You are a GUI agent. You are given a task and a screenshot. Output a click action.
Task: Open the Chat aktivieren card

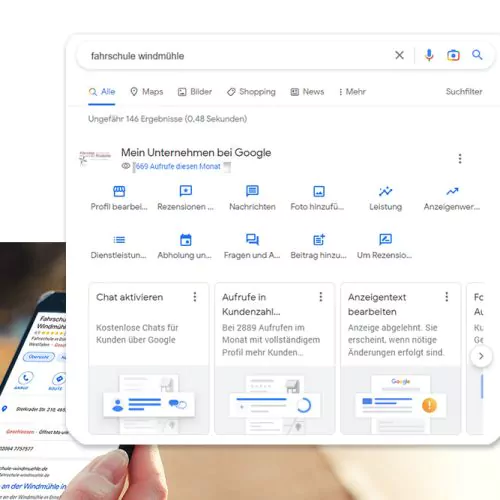pyautogui.click(x=149, y=359)
